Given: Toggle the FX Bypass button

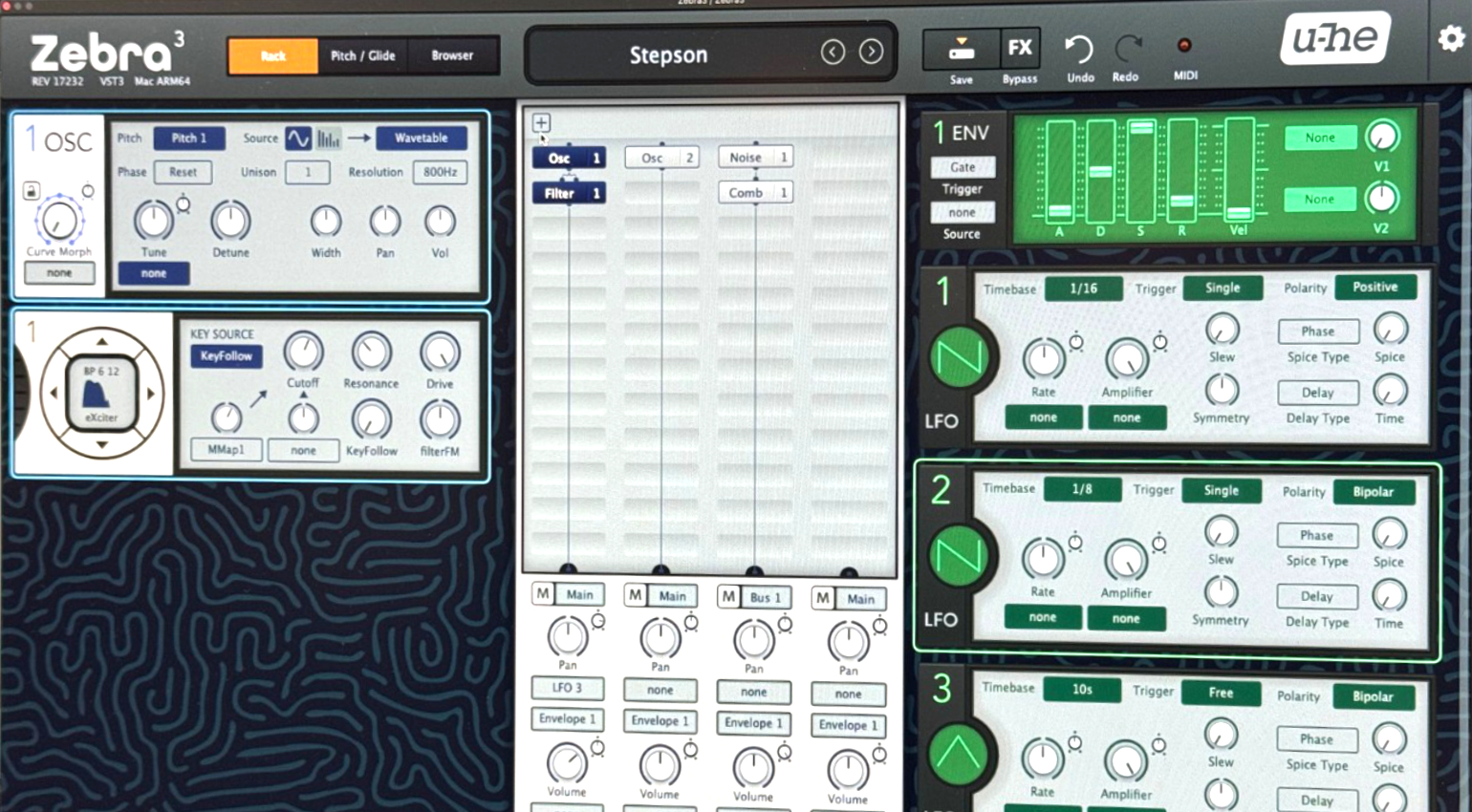Looking at the screenshot, I should 1020,50.
